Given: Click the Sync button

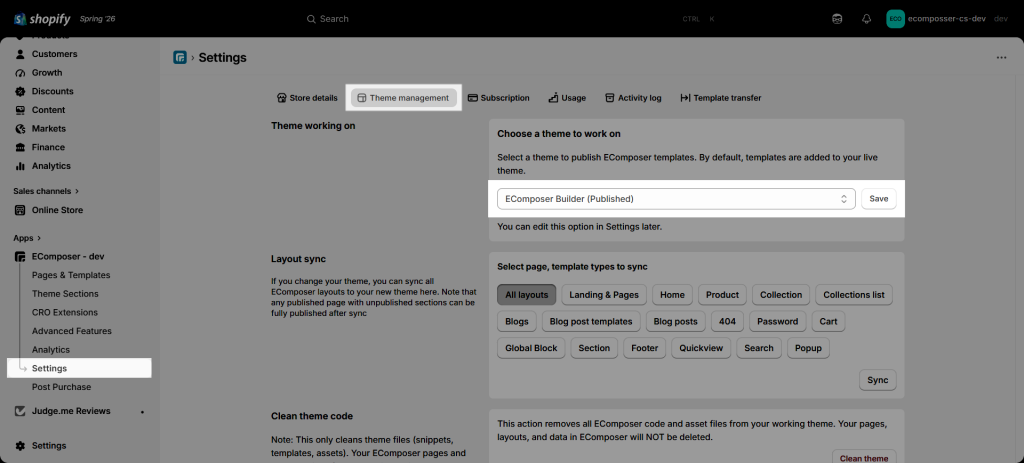Looking at the screenshot, I should click(878, 380).
